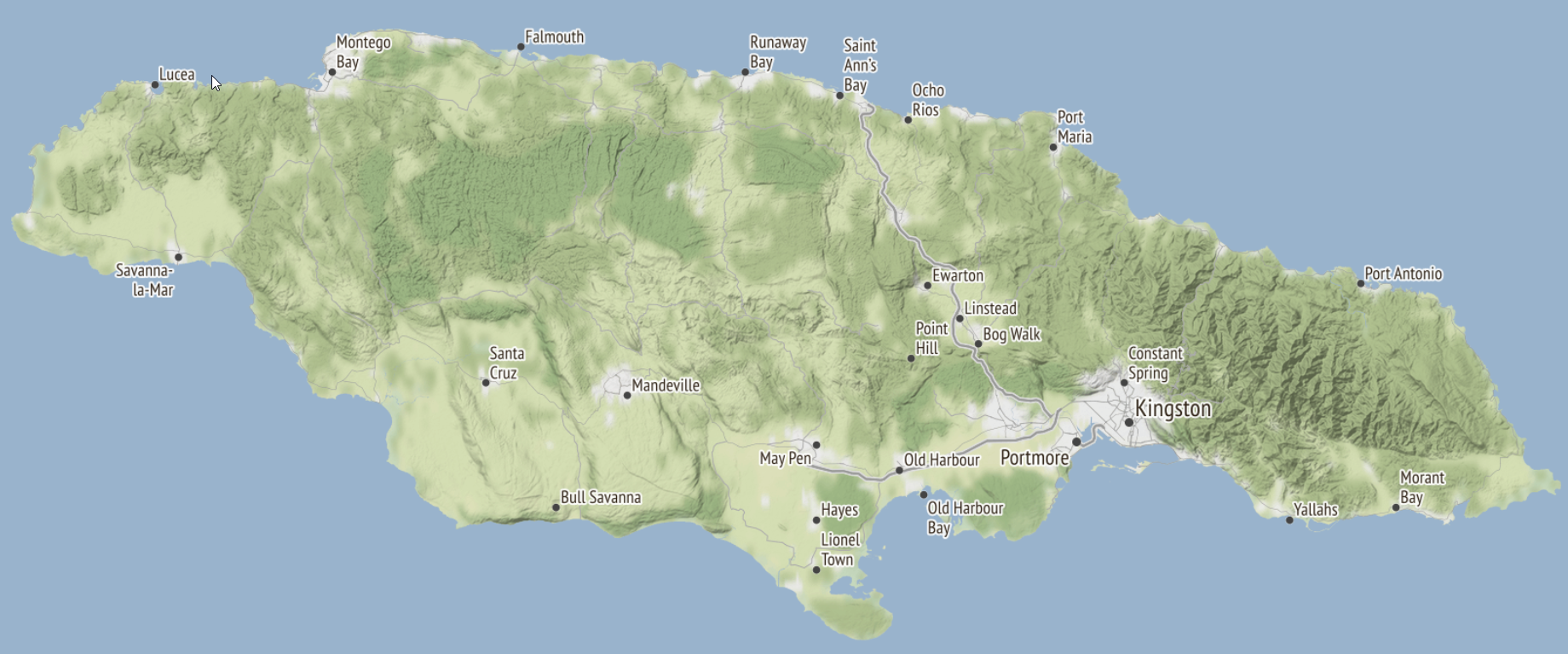The image size is (1568, 654).
Task: Click the Port Maria label
Action: 1074,127
